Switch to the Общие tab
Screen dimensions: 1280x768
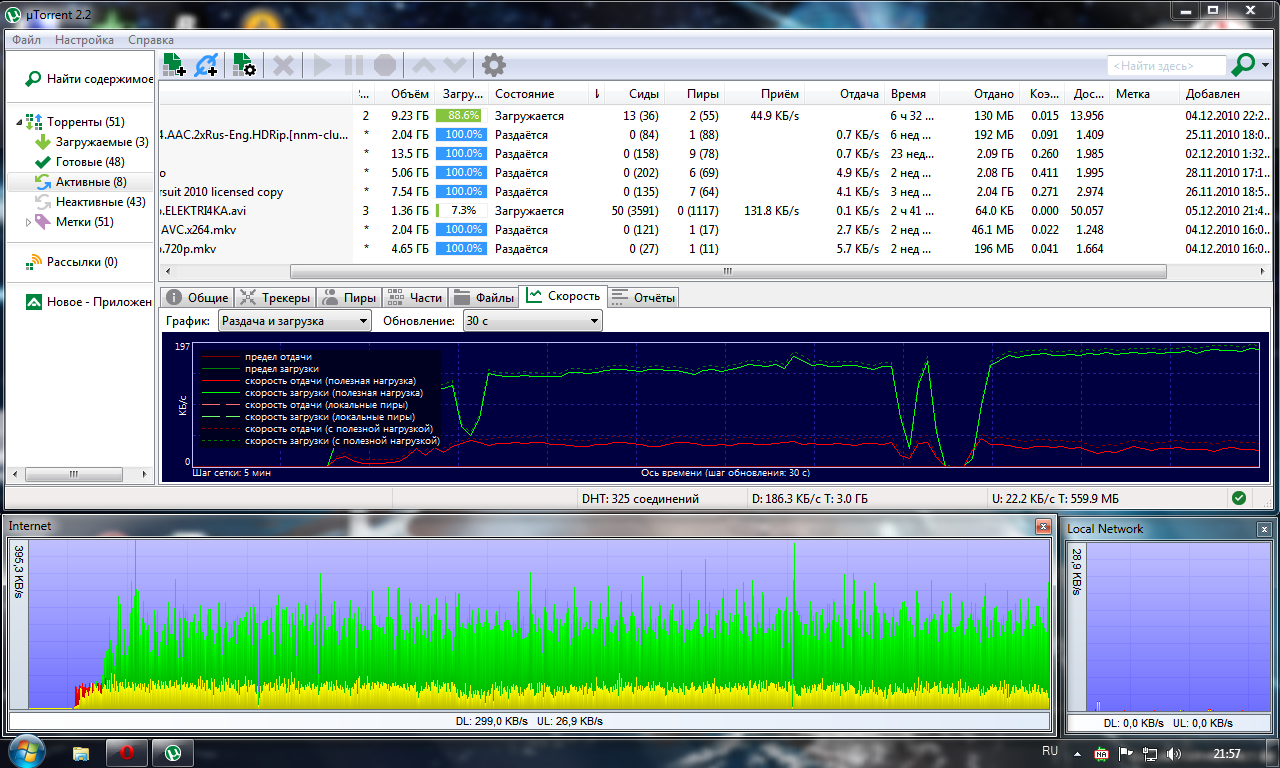click(x=197, y=297)
